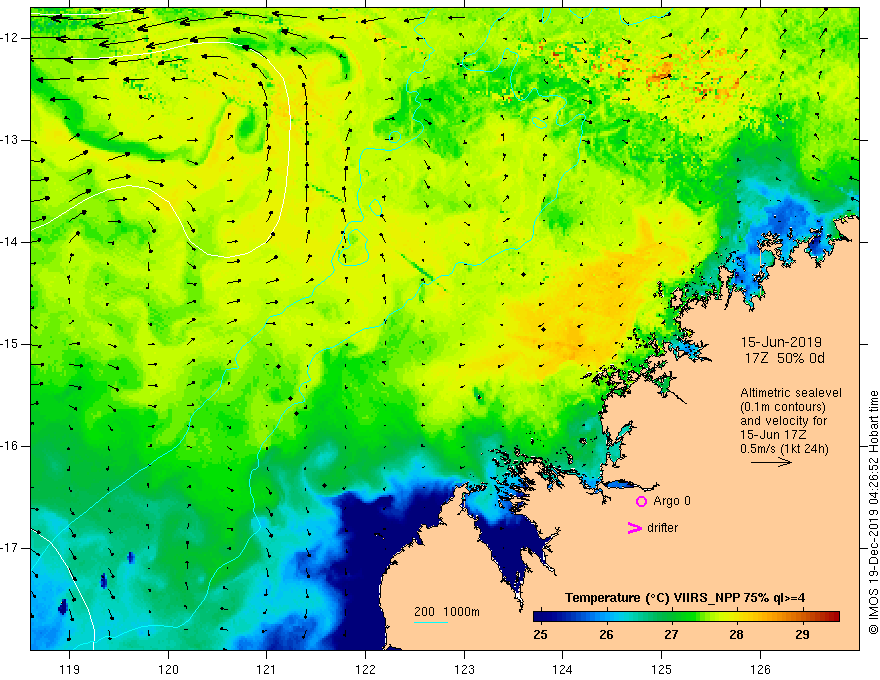
Task: Click the '27' colorbar tick label
Action: point(671,635)
